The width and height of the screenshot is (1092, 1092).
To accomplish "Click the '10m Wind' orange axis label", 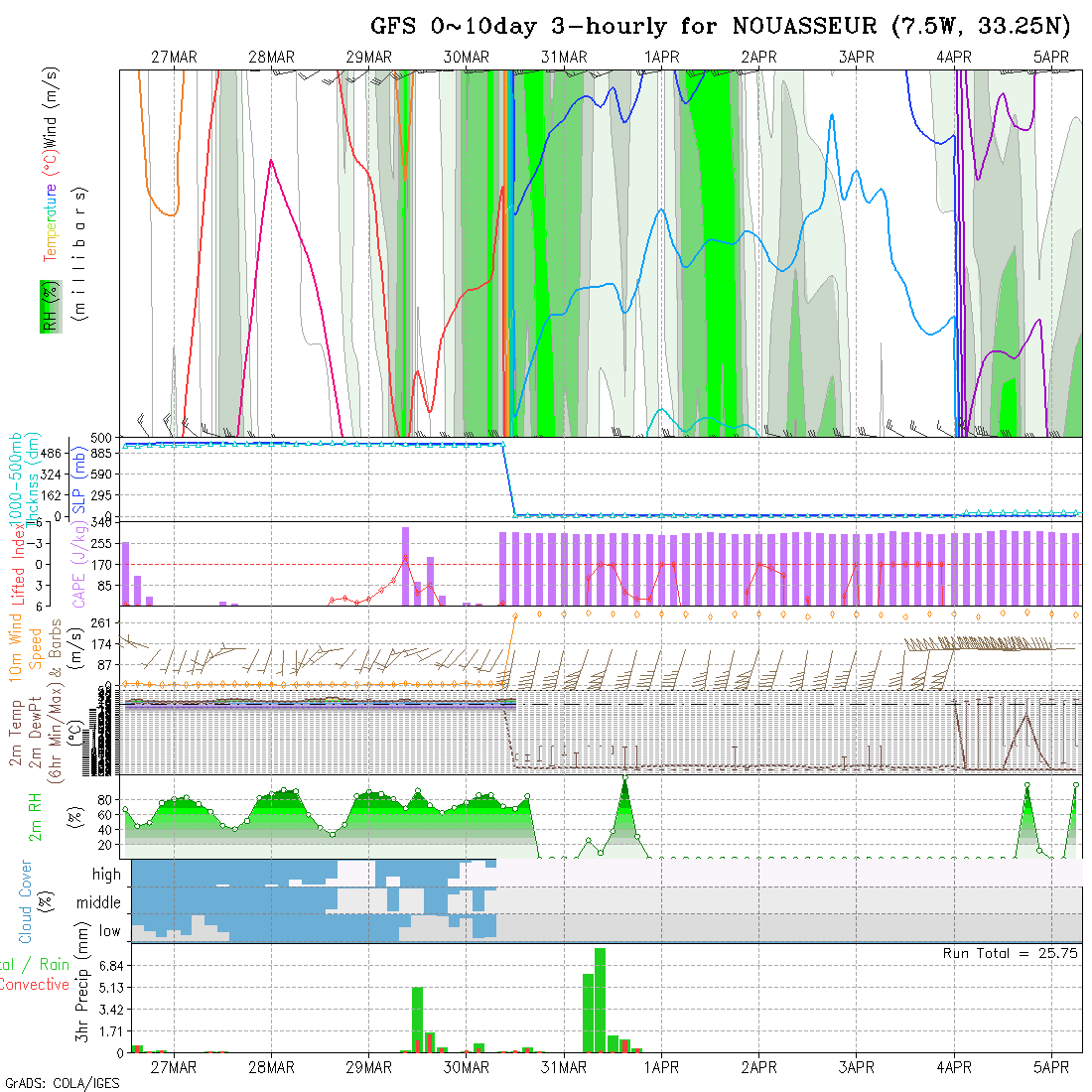I will (x=16, y=647).
